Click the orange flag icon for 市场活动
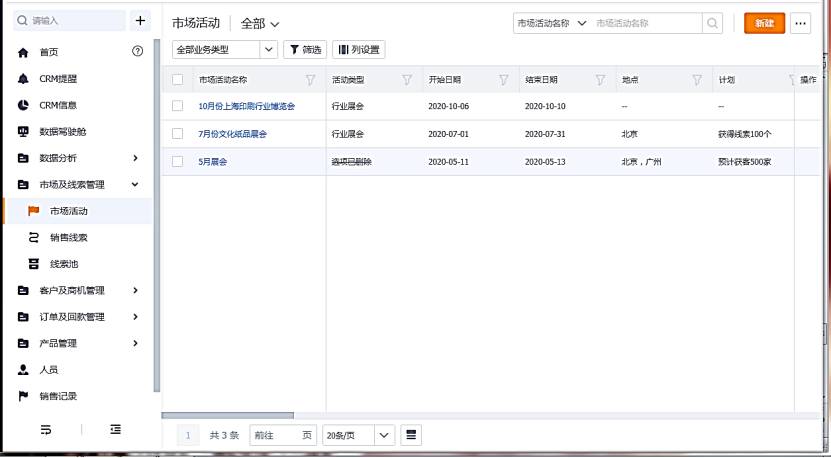This screenshot has width=831, height=458. [x=33, y=211]
